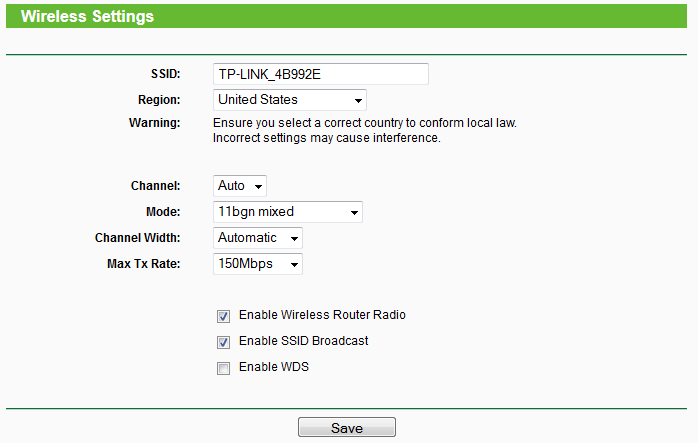This screenshot has height=443, width=698.
Task: Click the "Region:" field label
Action: pos(158,100)
